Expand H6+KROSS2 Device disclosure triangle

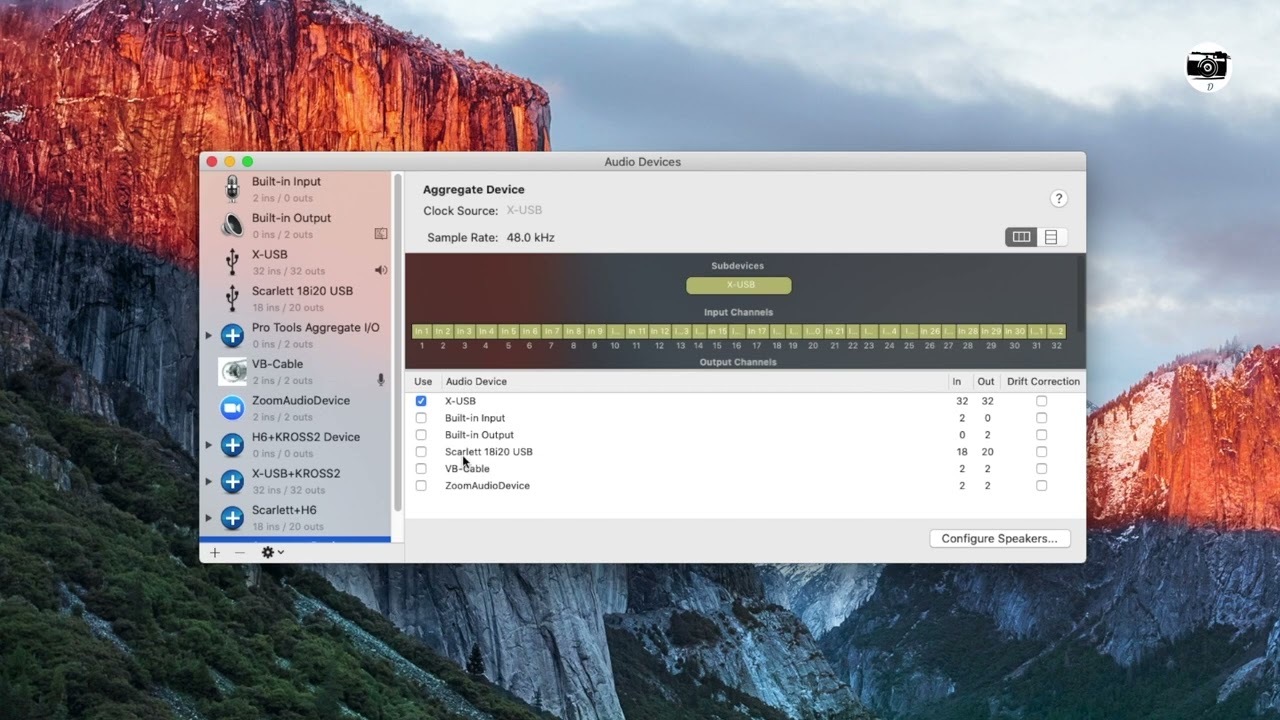[x=208, y=444]
